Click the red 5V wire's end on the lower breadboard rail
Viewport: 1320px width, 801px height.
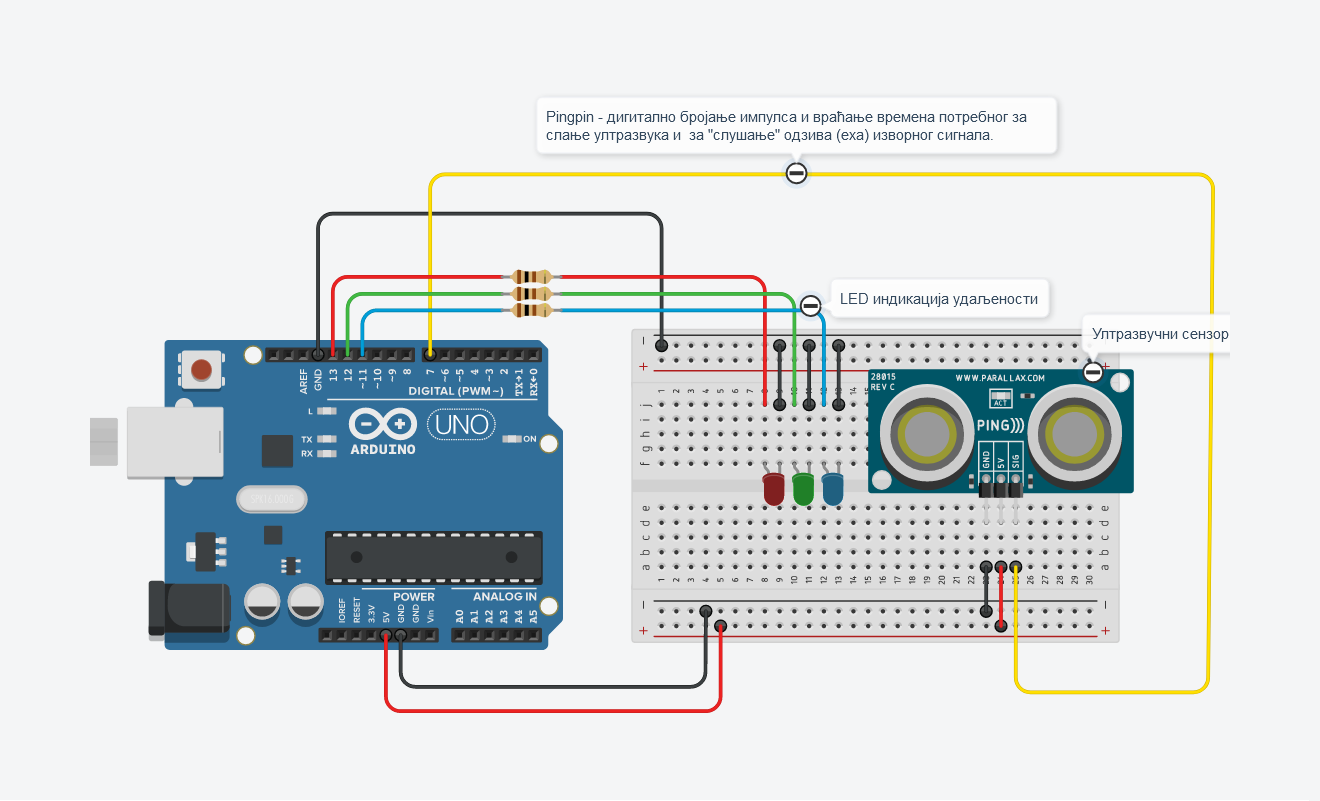point(720,627)
